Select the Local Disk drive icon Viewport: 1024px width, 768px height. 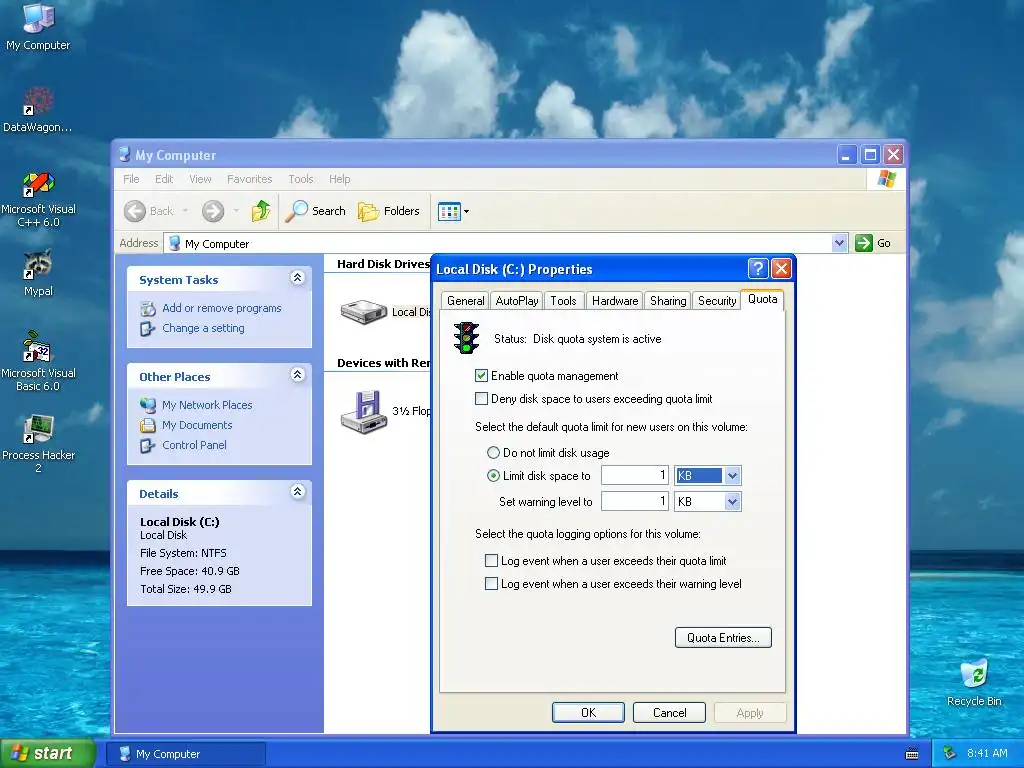364,311
